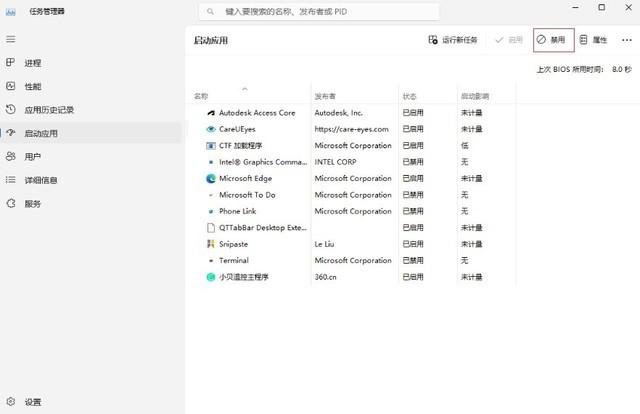Sort by 启动影响 (Startup impact) column header
This screenshot has height=414, width=640.
[475, 96]
